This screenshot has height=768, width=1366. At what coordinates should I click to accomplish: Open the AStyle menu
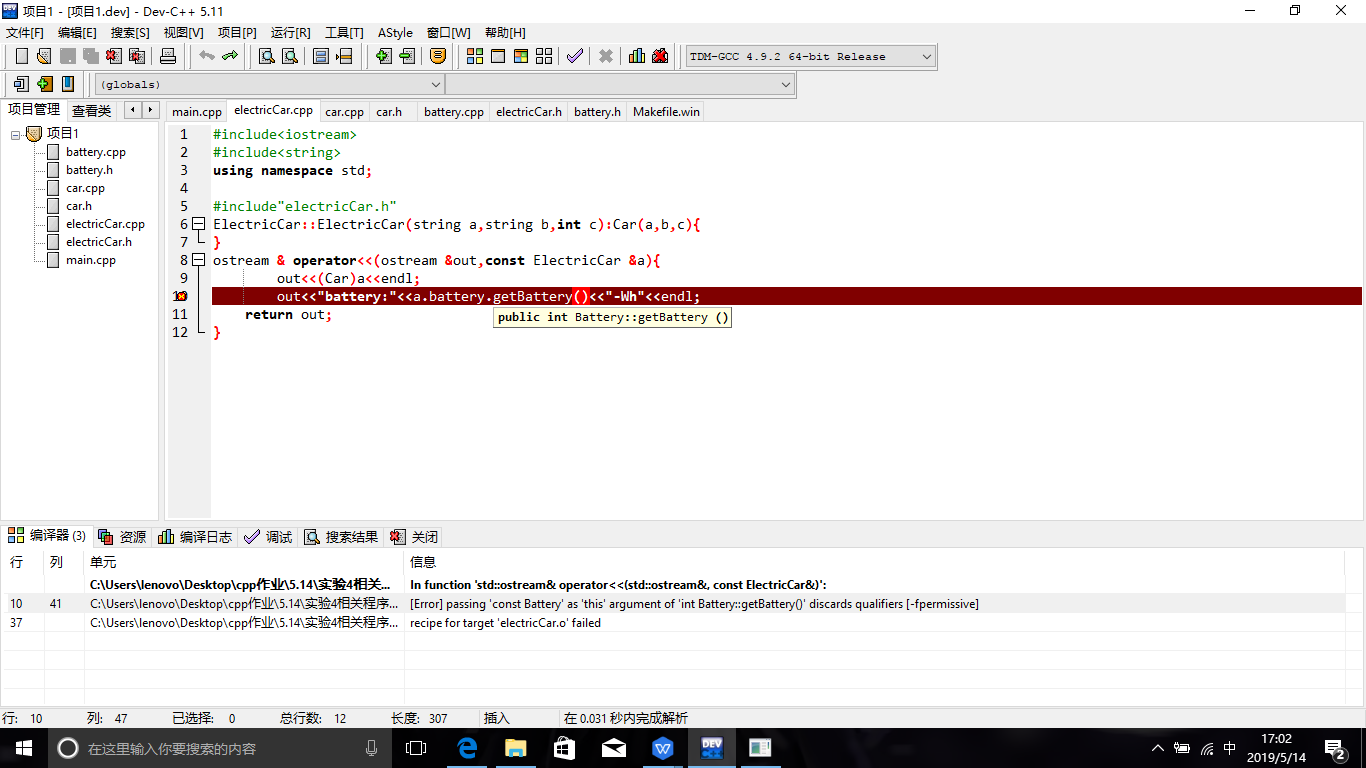tap(395, 33)
